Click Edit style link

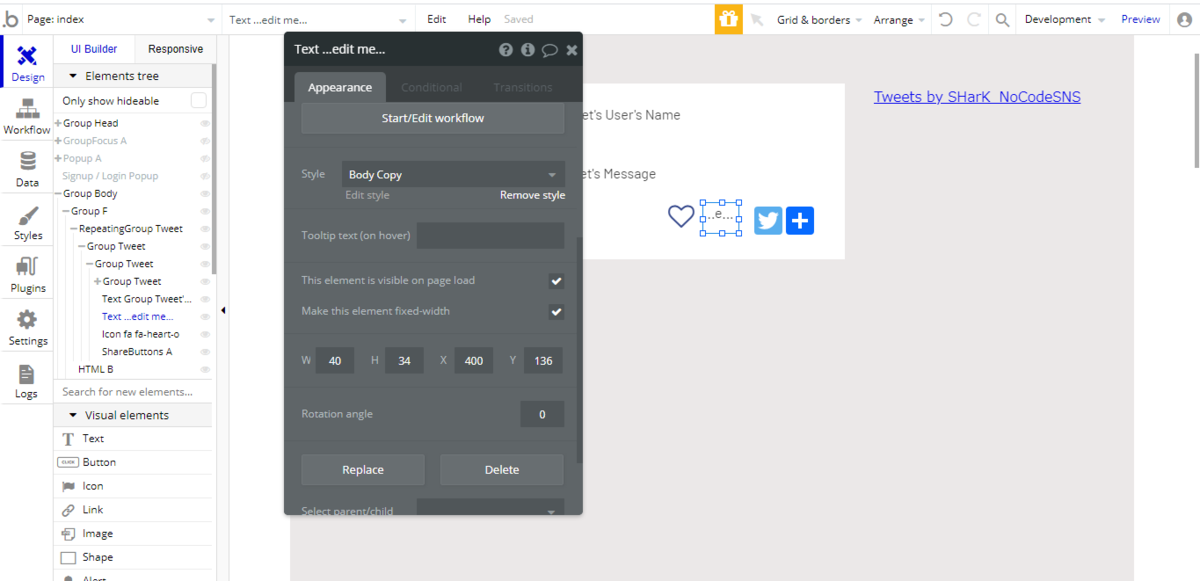367,195
